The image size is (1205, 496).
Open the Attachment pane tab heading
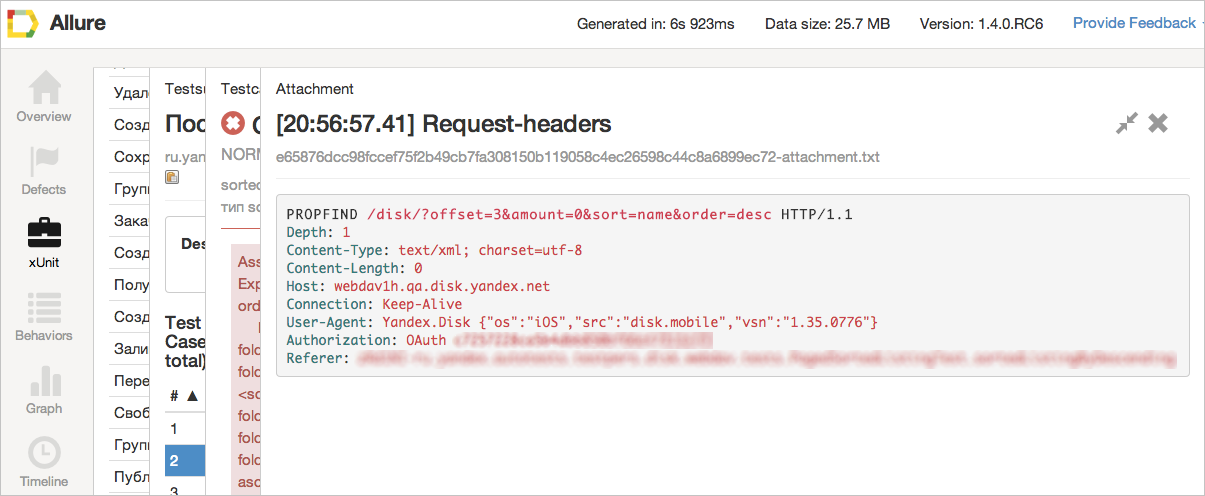315,89
